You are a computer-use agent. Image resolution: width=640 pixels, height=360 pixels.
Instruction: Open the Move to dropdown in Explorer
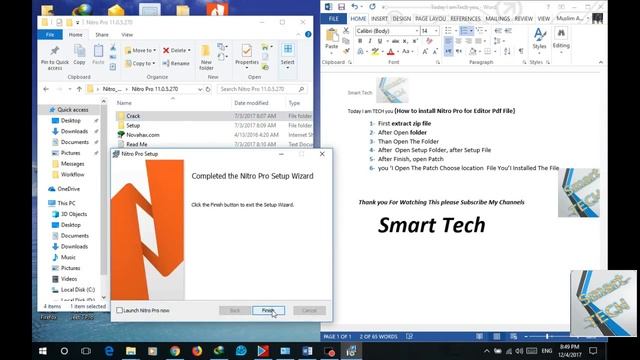140,50
